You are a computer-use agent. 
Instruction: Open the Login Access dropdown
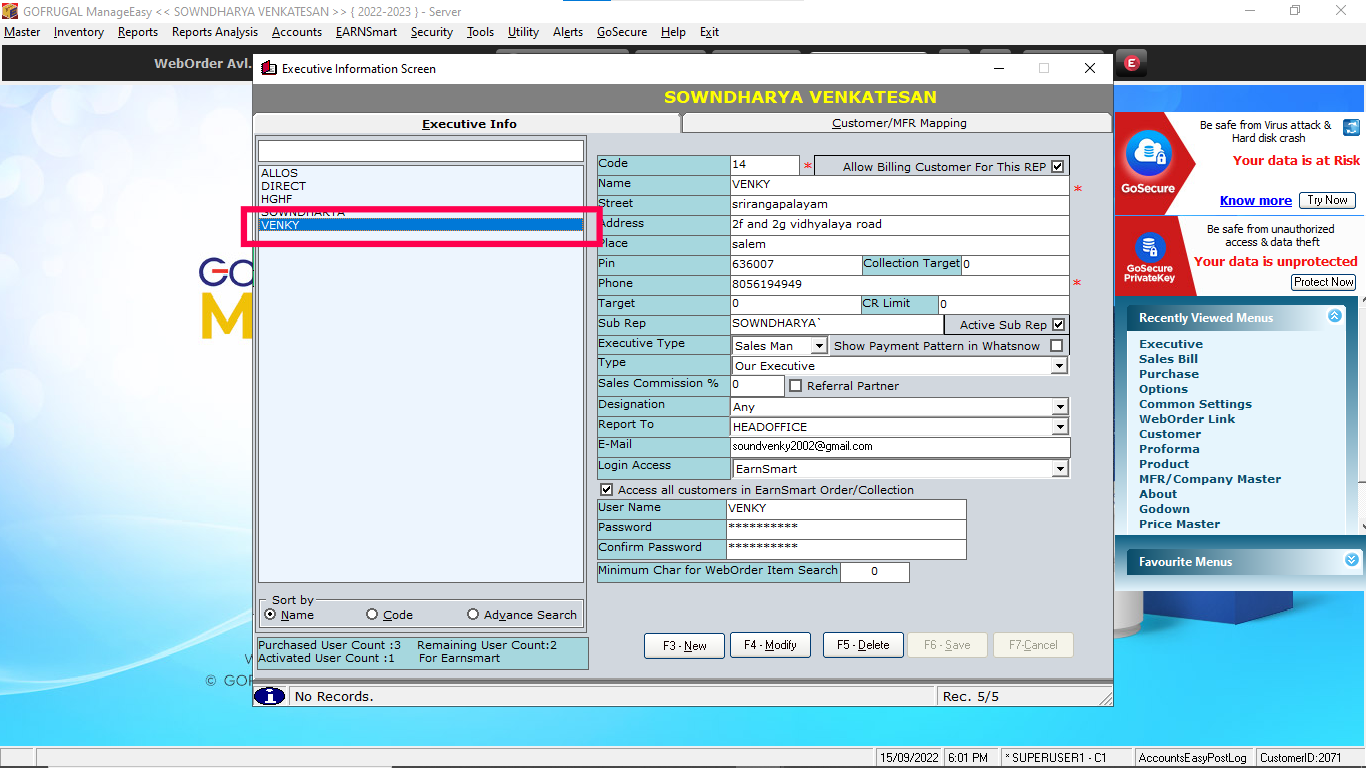(1060, 468)
